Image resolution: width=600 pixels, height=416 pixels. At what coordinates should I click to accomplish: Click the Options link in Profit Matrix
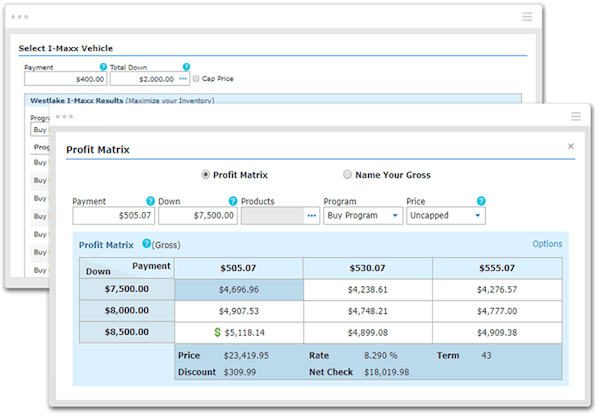click(546, 244)
